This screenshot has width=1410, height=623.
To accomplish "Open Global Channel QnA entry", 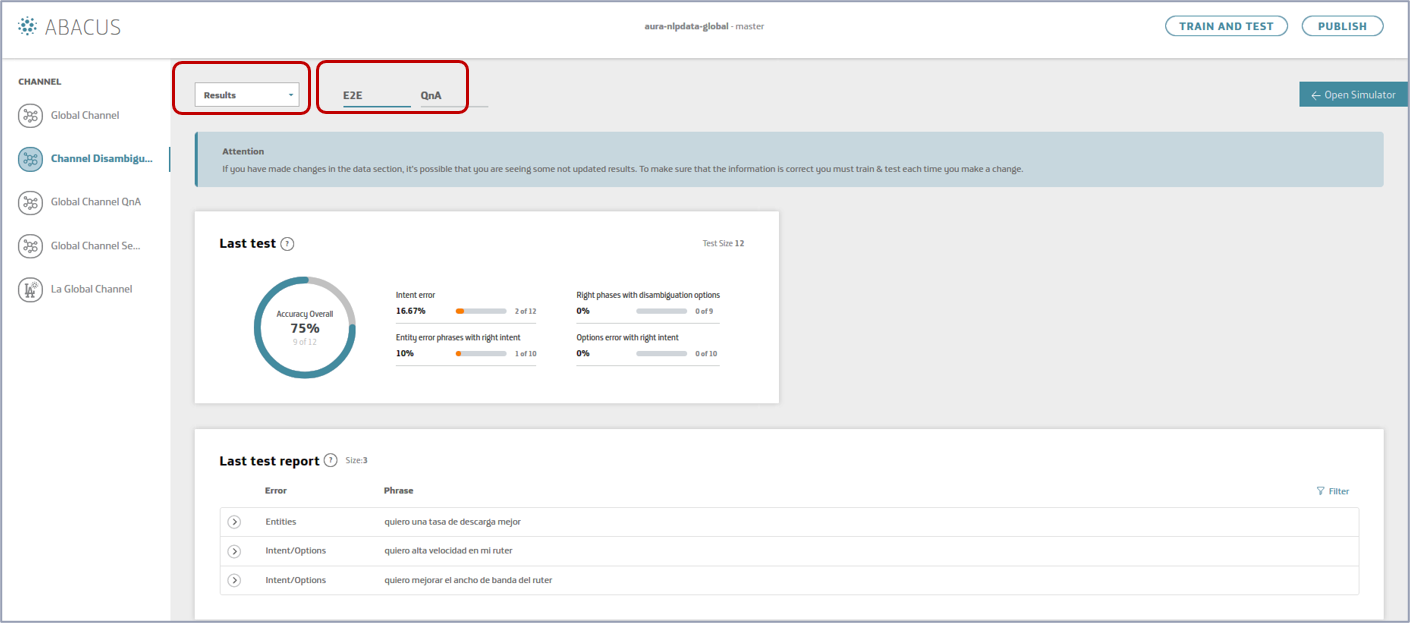I will pos(96,202).
